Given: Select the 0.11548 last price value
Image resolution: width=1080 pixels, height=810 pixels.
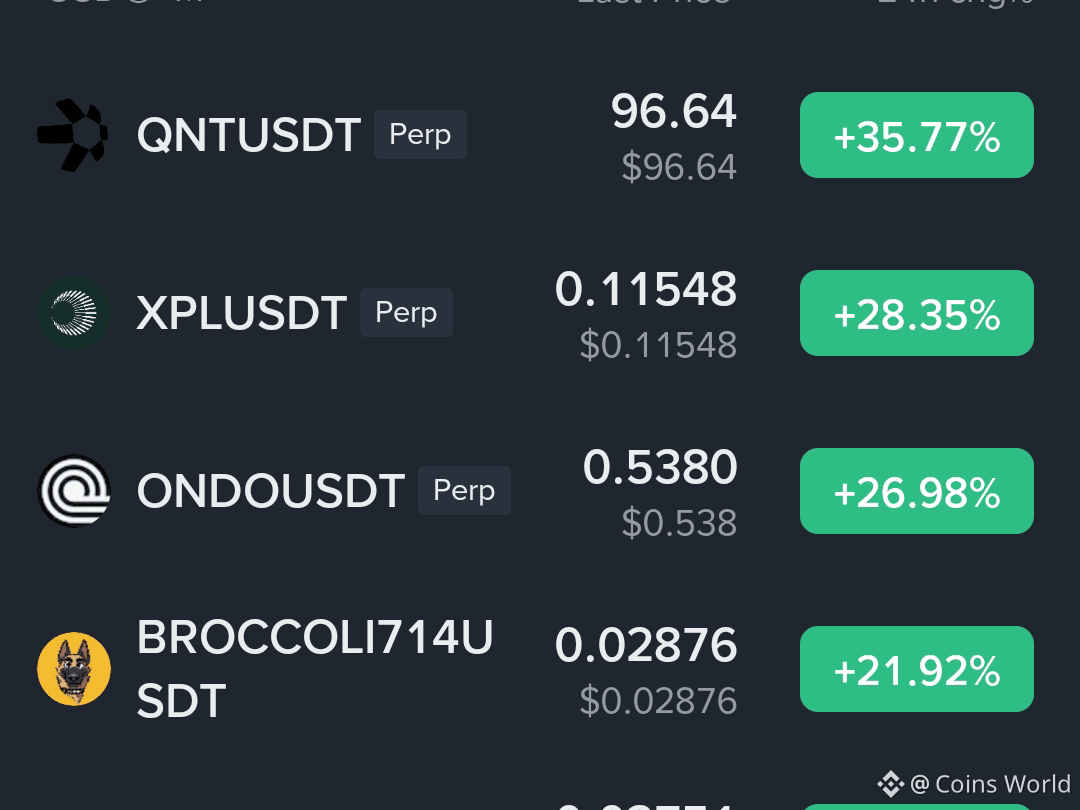Looking at the screenshot, I should pyautogui.click(x=645, y=289).
